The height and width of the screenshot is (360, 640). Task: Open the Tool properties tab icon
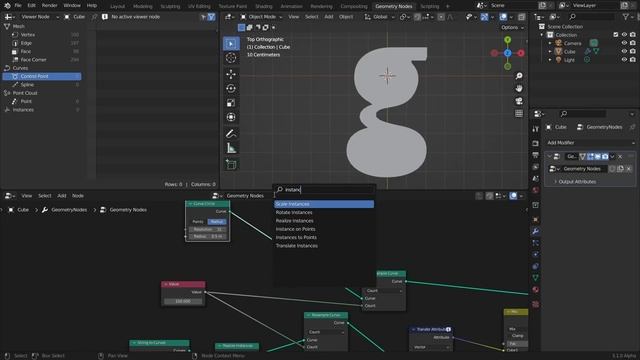click(536, 129)
